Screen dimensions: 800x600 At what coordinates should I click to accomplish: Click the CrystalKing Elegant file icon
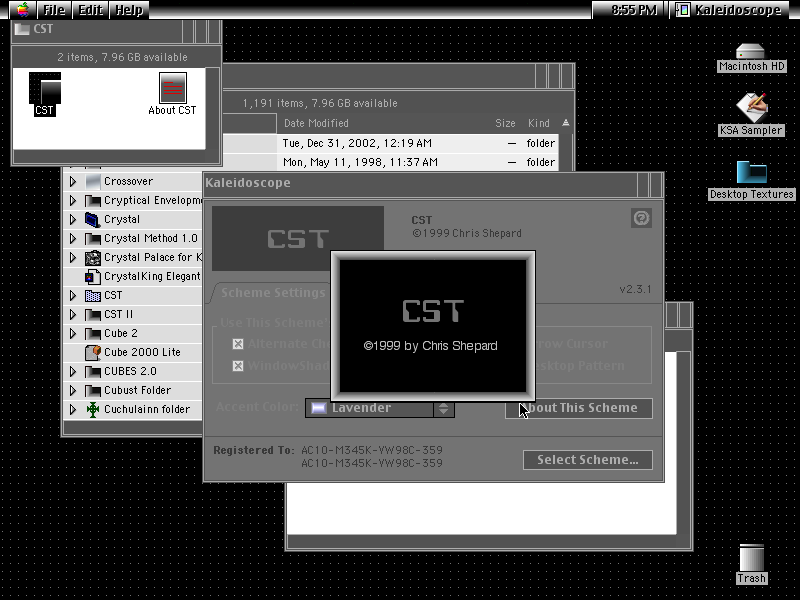(92, 277)
